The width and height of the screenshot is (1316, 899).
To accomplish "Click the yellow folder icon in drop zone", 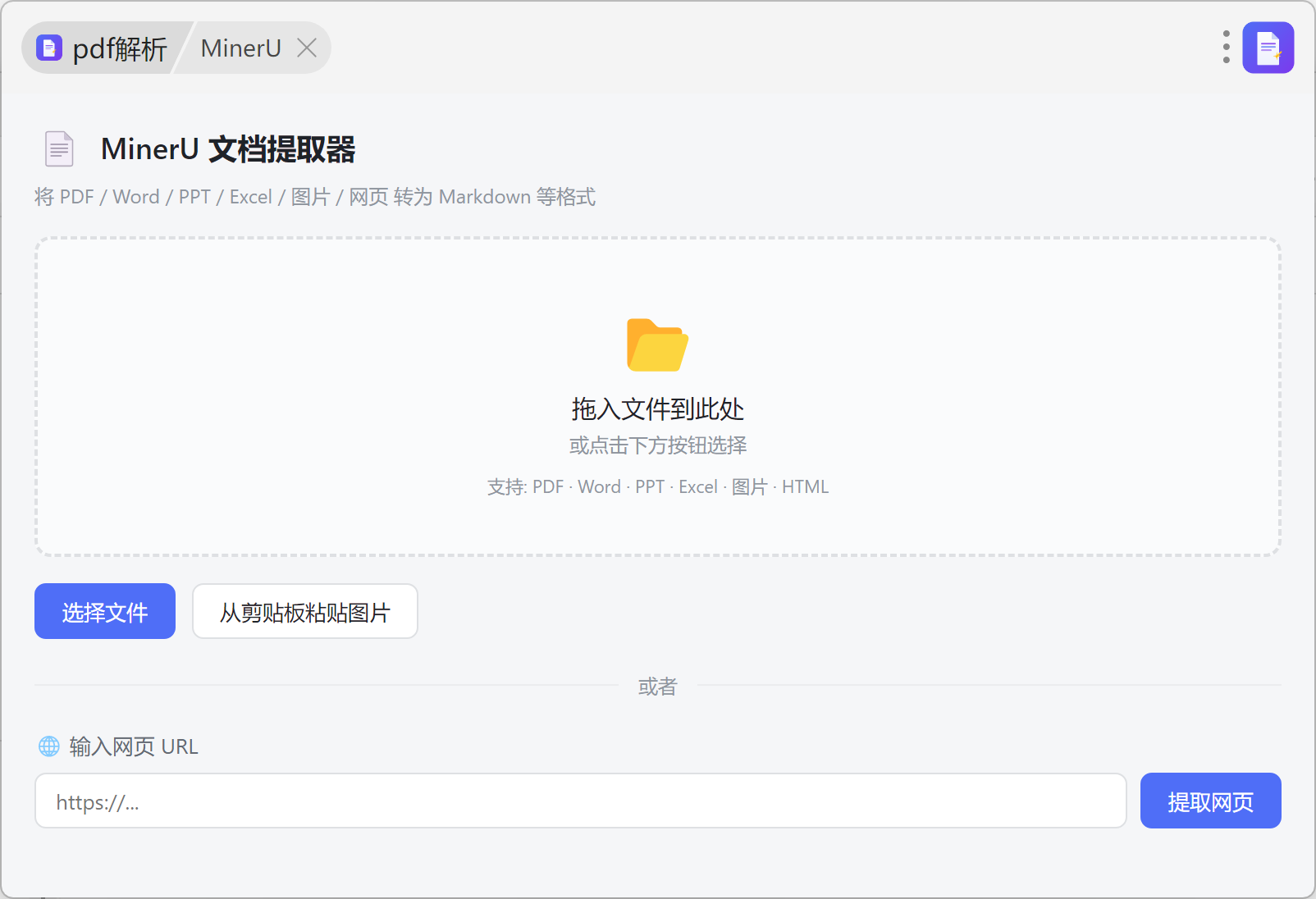I will pos(657,345).
